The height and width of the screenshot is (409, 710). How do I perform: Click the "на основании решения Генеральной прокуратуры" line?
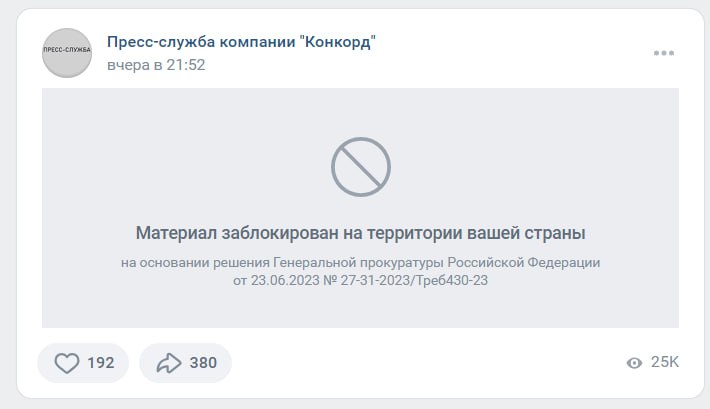click(x=282, y=263)
